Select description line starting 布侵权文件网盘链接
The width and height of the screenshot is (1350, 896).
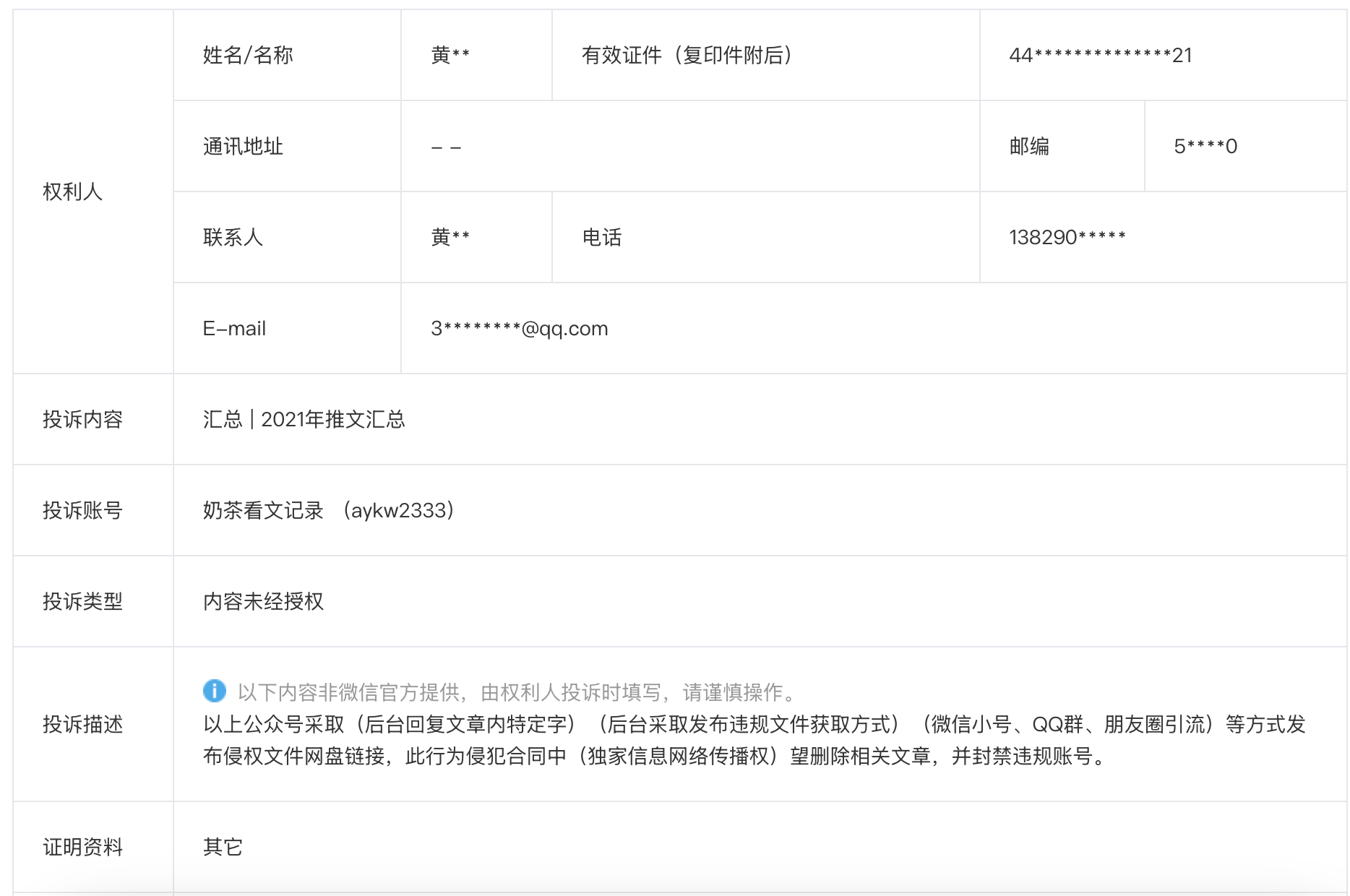coord(655,756)
